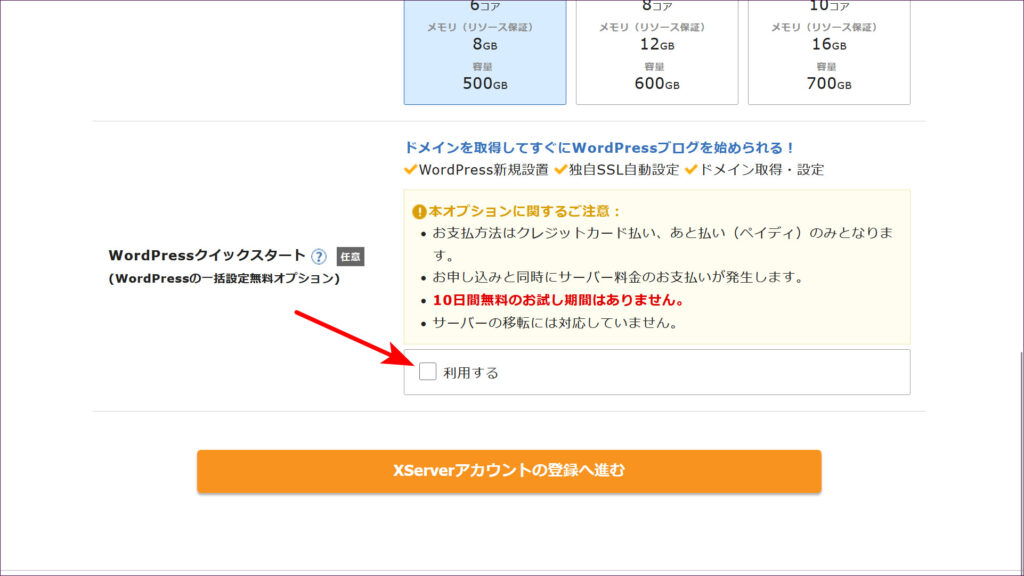The width and height of the screenshot is (1024, 576).
Task: Click the orange exclamation warning icon
Action: click(420, 211)
